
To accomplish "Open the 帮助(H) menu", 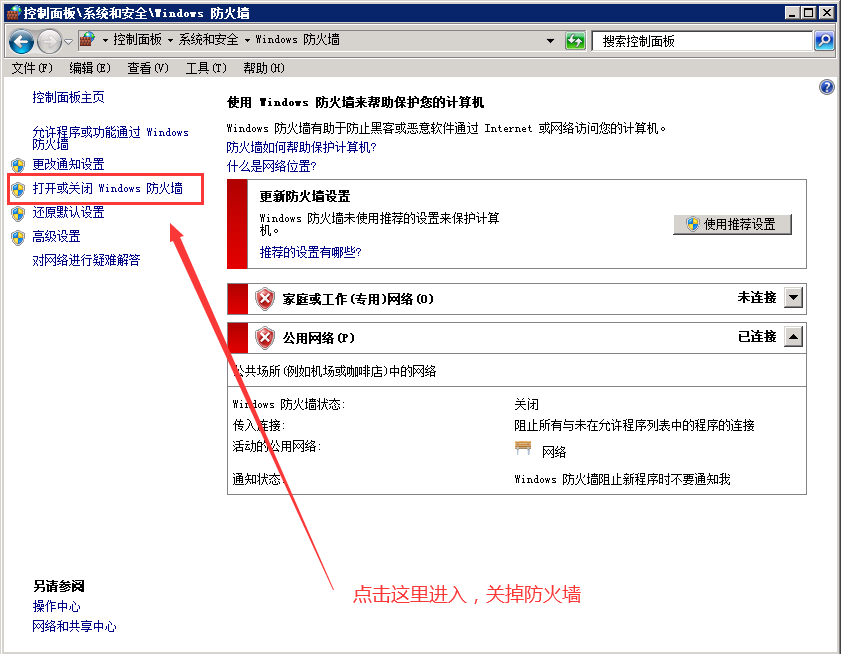I will coord(264,68).
